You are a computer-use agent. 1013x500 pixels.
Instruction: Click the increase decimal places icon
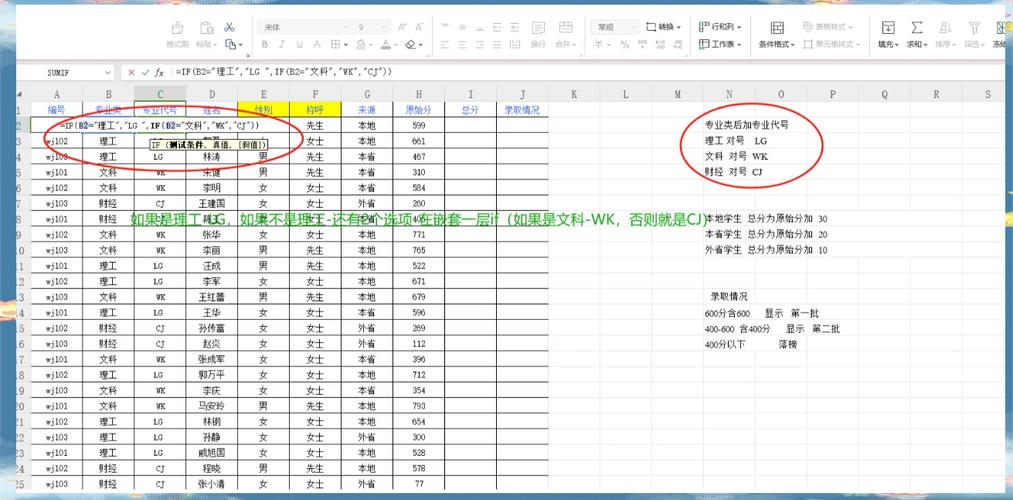point(660,45)
